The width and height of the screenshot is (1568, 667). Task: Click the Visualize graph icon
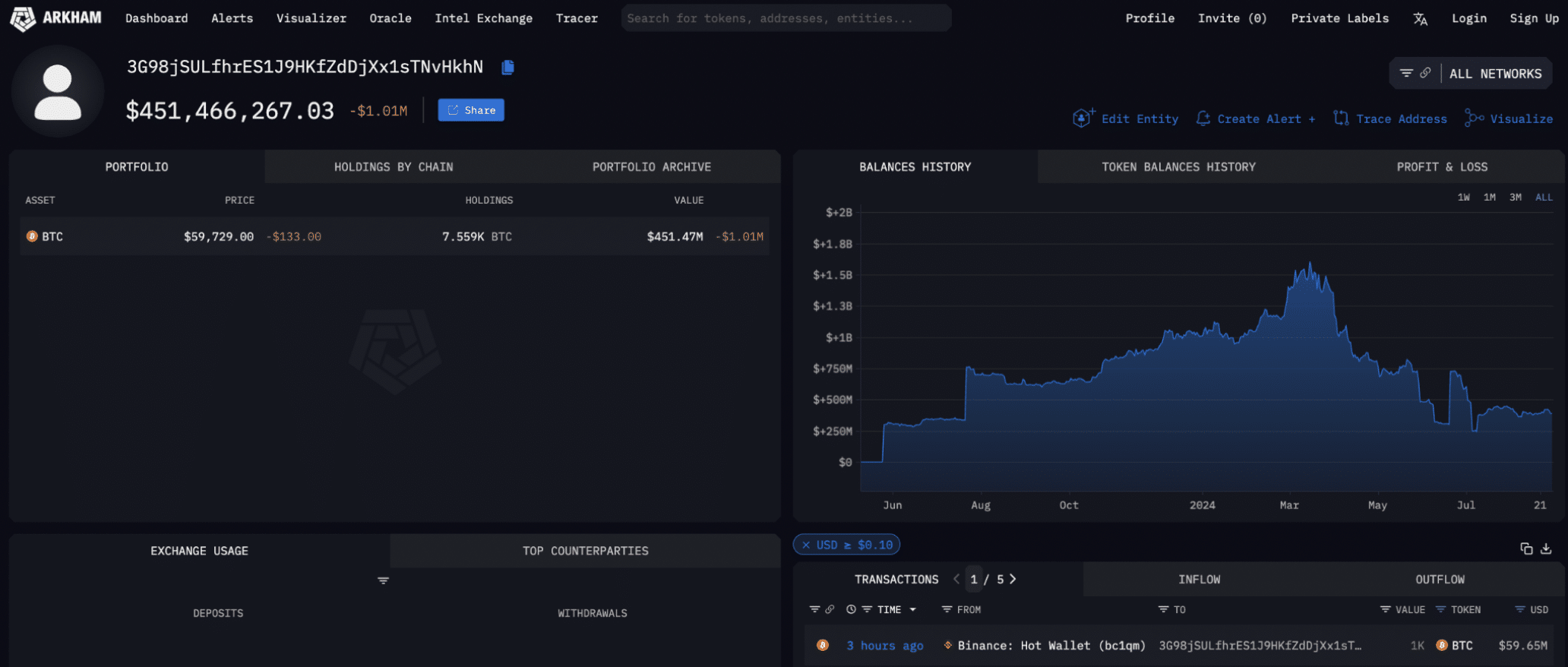[1474, 119]
